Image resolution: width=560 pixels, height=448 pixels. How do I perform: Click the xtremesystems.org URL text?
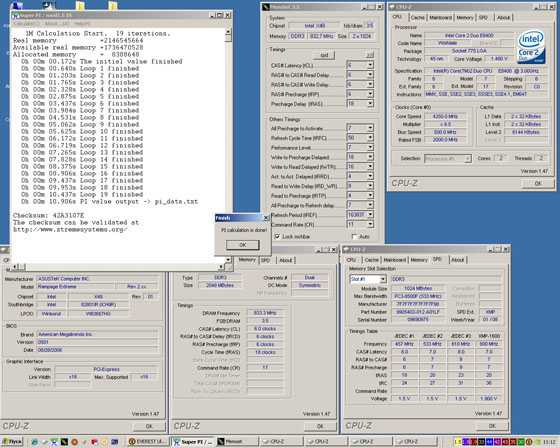pos(70,229)
